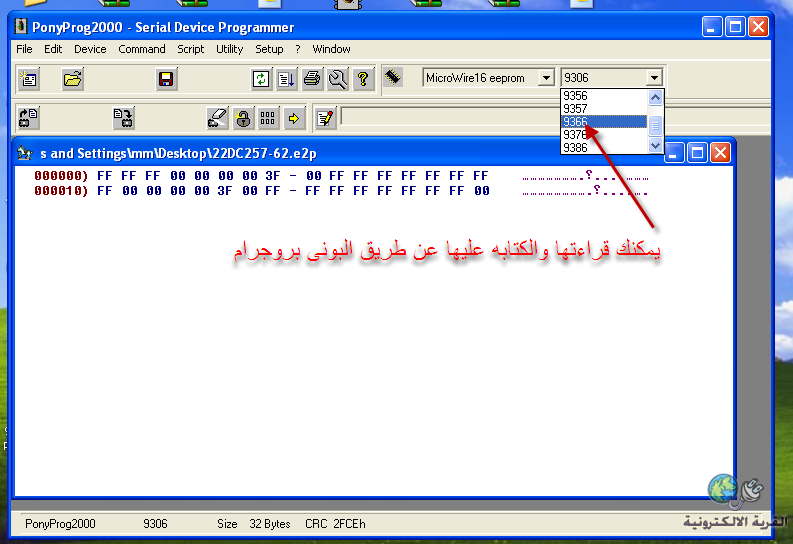The image size is (793, 544).
Task: Click hex row address 000000)
Action: [x=61, y=176]
